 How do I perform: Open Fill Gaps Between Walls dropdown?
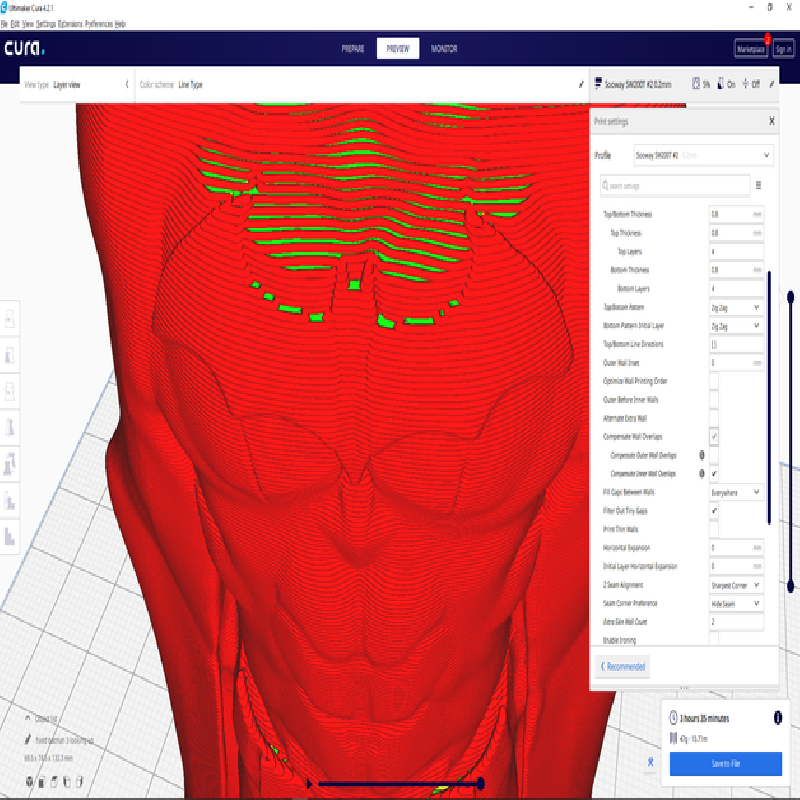[x=736, y=492]
